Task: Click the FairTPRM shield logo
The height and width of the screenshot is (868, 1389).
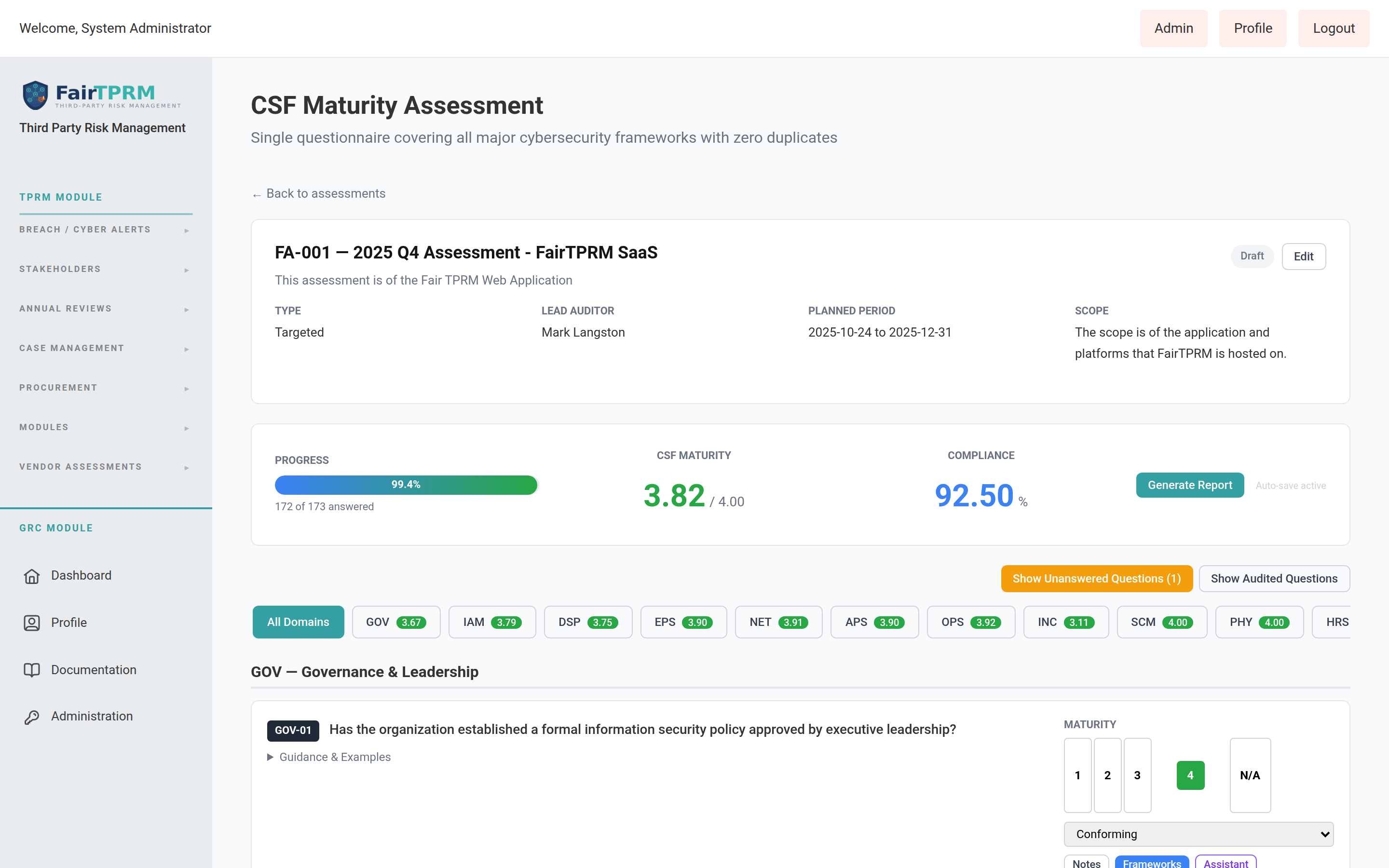Action: tap(35, 95)
